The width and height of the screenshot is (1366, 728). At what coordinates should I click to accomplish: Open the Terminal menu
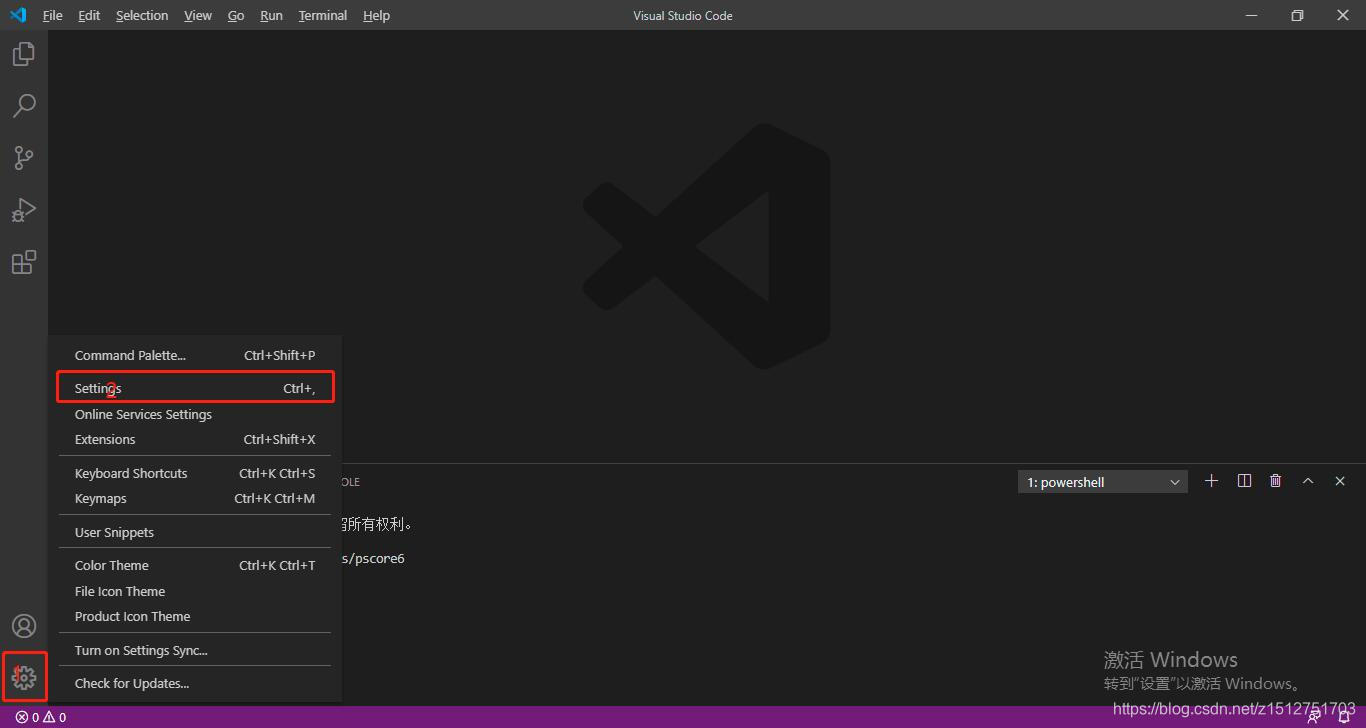coord(322,15)
